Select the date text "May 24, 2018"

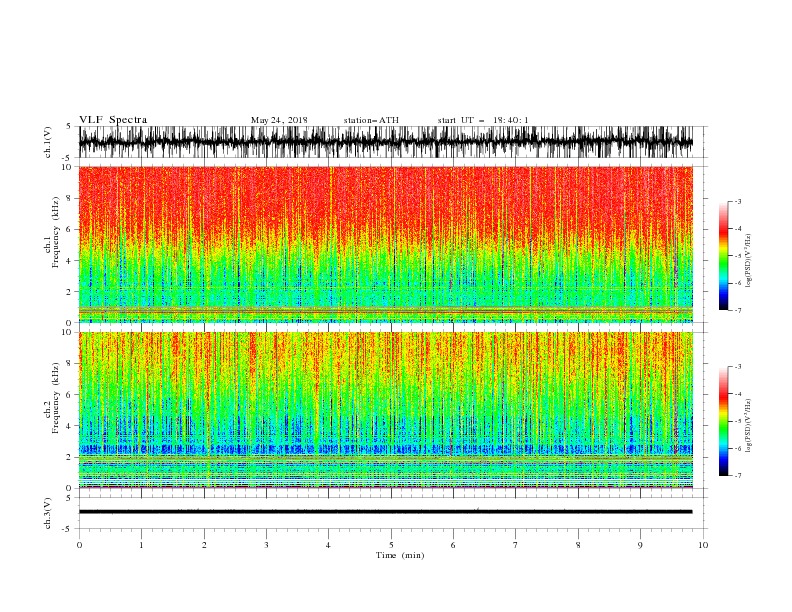pyautogui.click(x=279, y=120)
